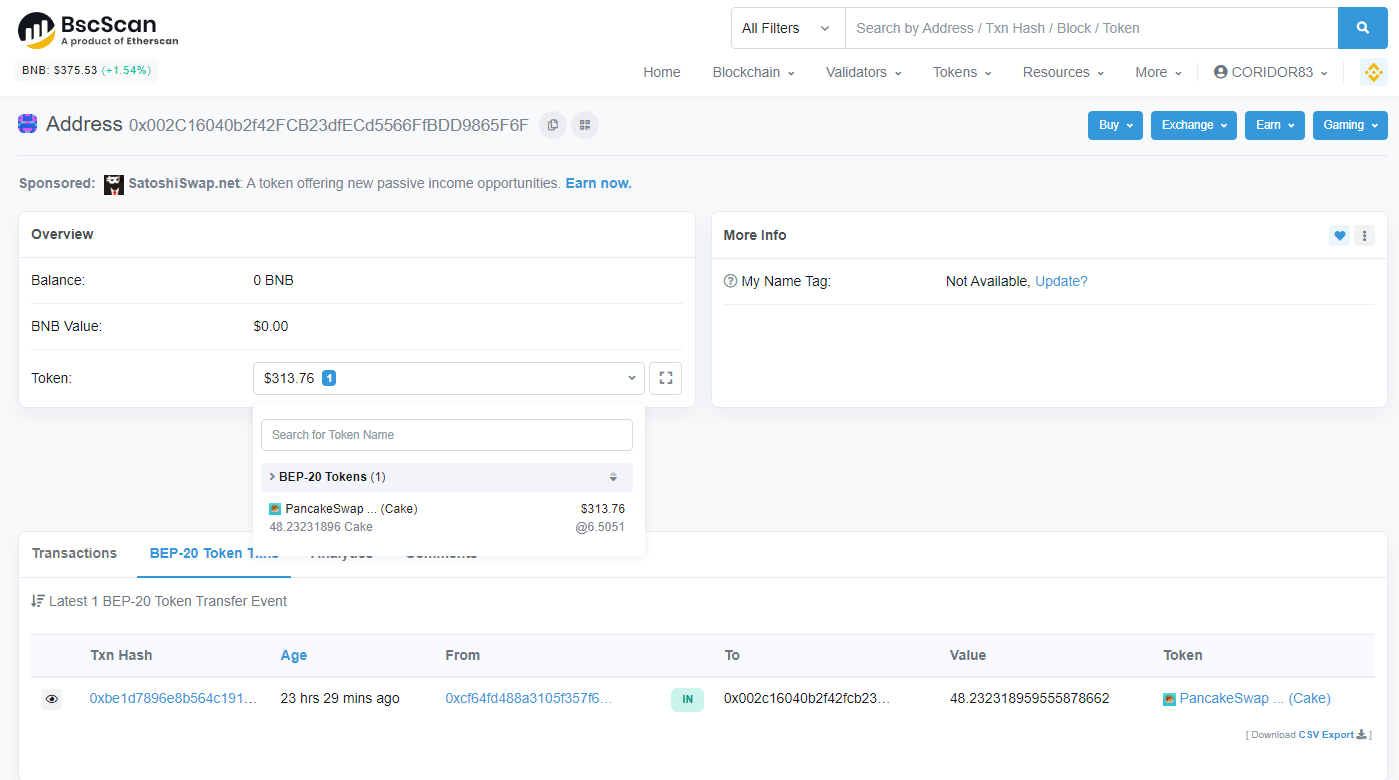Image resolution: width=1399 pixels, height=780 pixels.
Task: Toggle sort arrows in BEP-20 Tokens header
Action: coord(613,477)
